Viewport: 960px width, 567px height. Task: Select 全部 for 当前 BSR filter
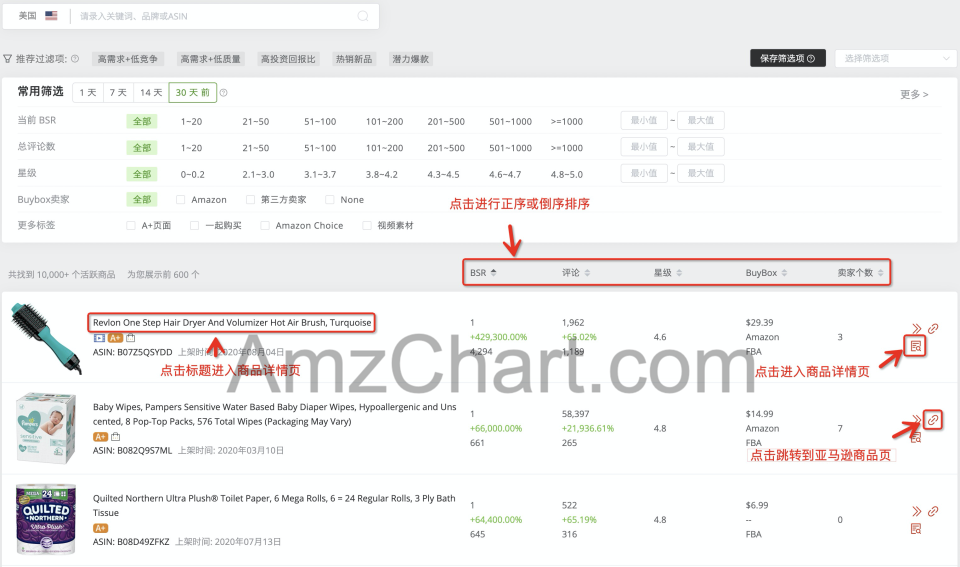click(x=142, y=121)
